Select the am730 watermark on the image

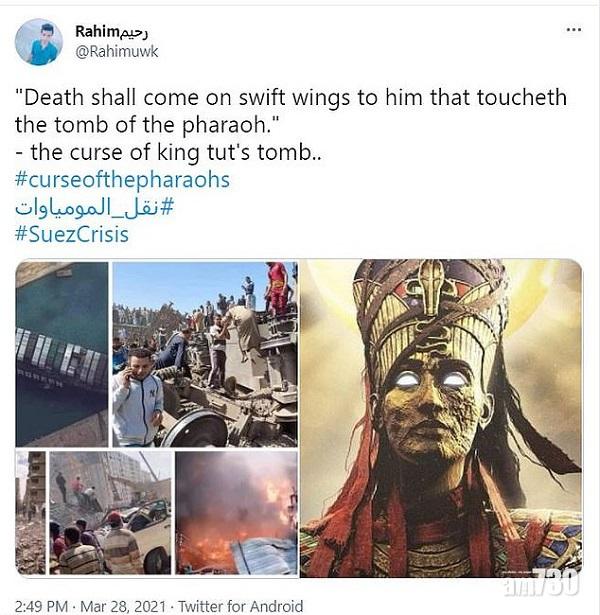tap(541, 582)
